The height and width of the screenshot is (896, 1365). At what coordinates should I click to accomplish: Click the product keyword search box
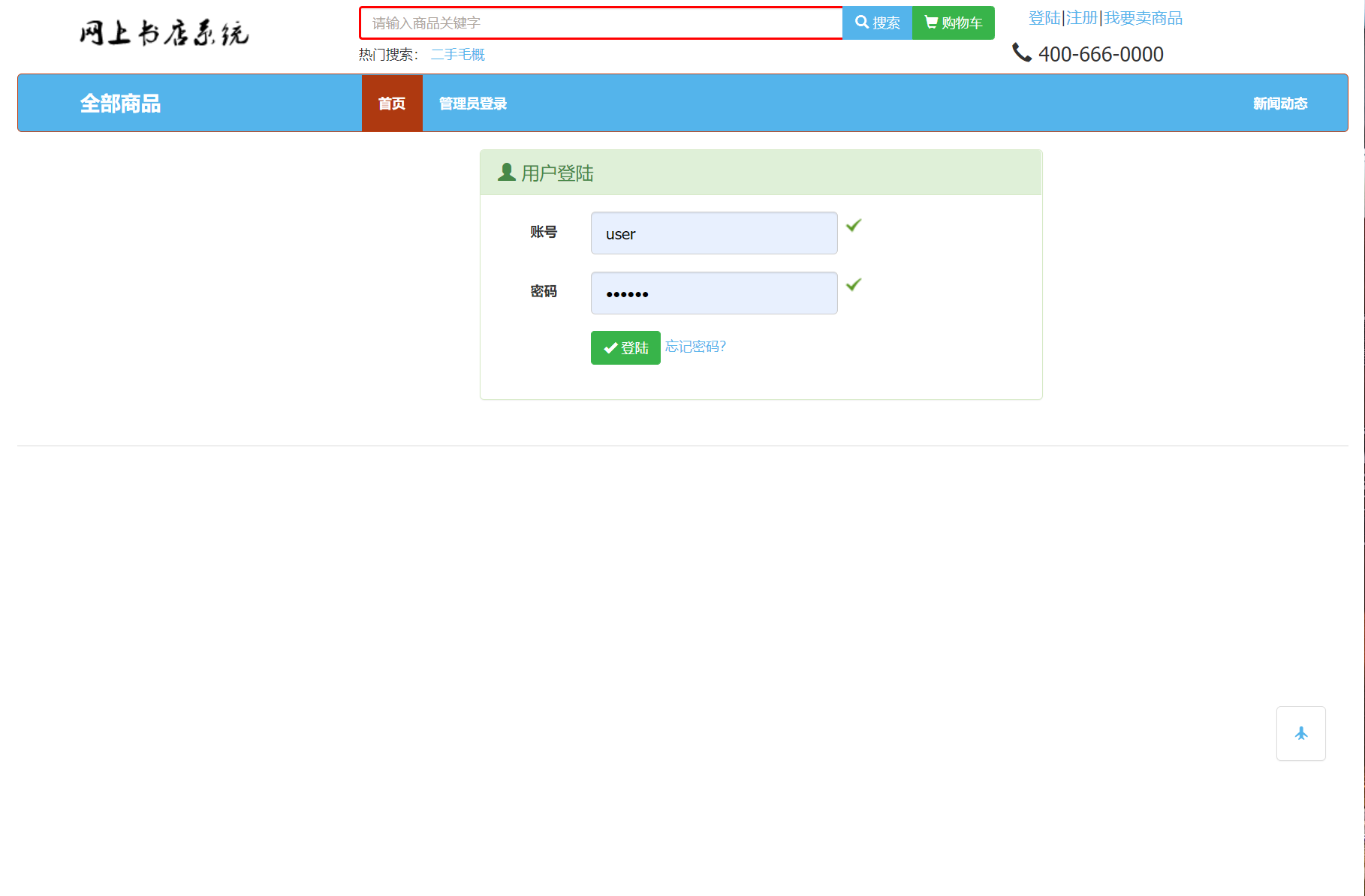[601, 23]
